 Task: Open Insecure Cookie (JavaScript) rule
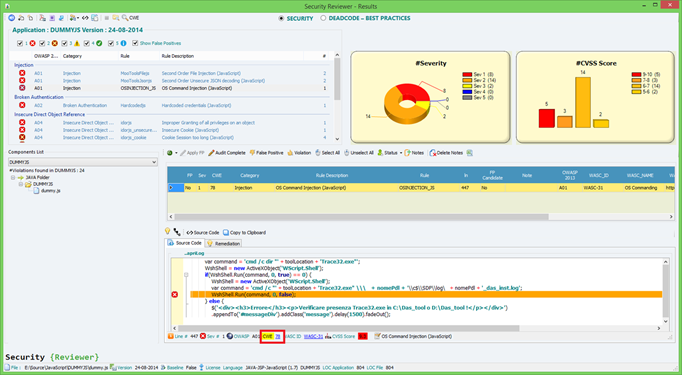tap(190, 130)
